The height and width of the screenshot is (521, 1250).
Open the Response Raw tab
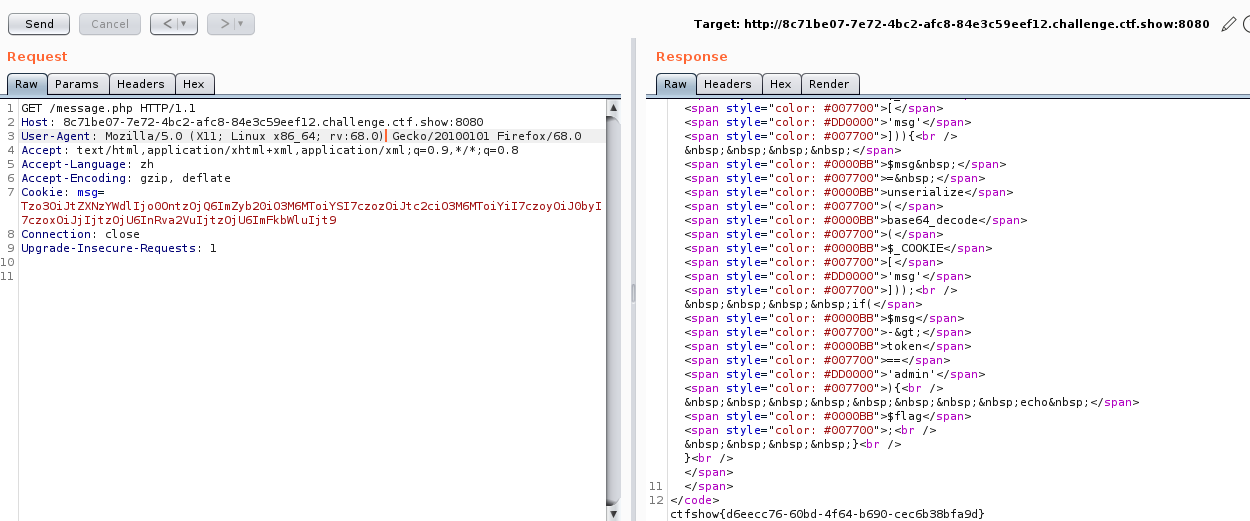(x=675, y=84)
